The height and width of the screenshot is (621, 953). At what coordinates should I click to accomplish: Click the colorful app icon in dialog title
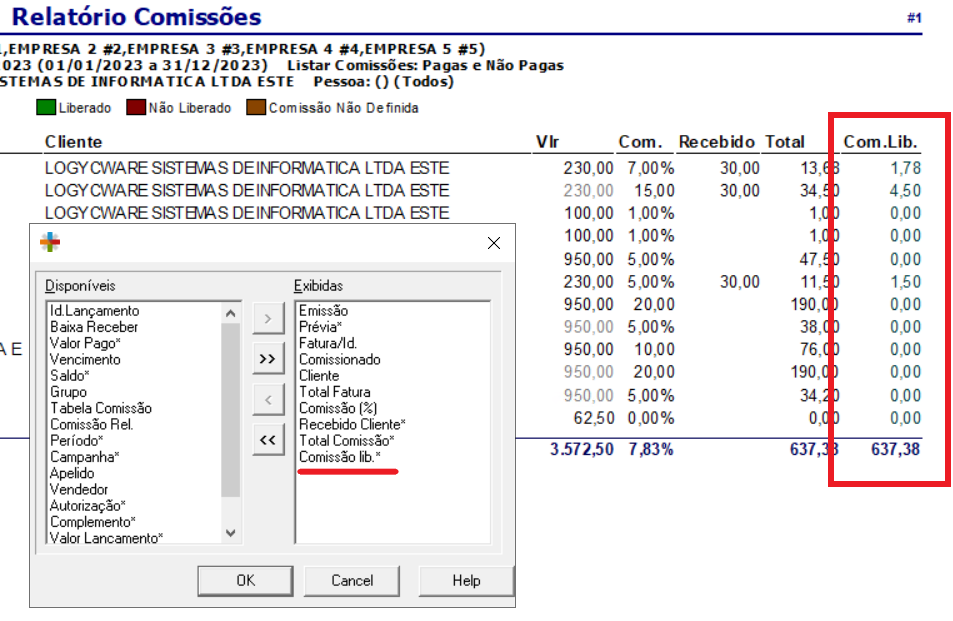[x=49, y=242]
